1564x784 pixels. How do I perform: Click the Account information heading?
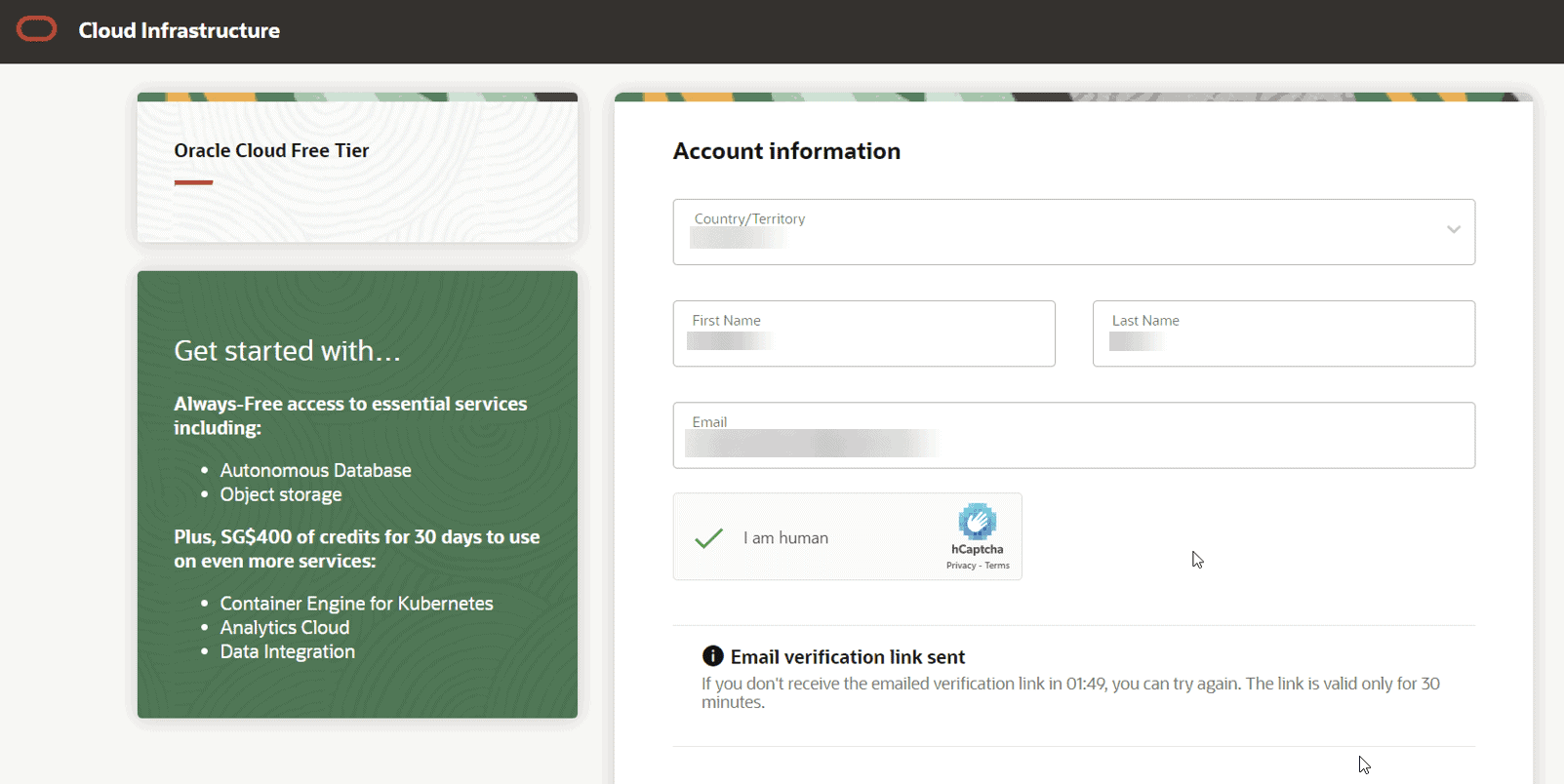click(x=786, y=151)
